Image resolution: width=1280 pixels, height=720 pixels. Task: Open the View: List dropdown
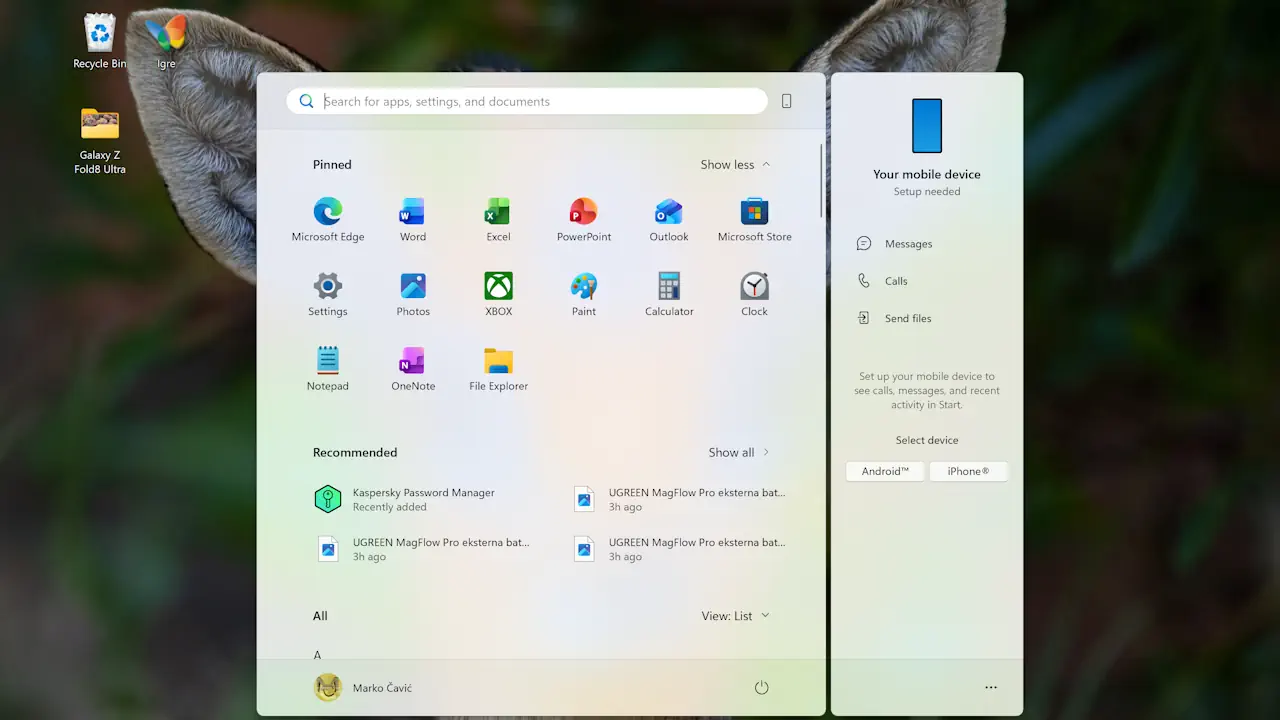735,616
